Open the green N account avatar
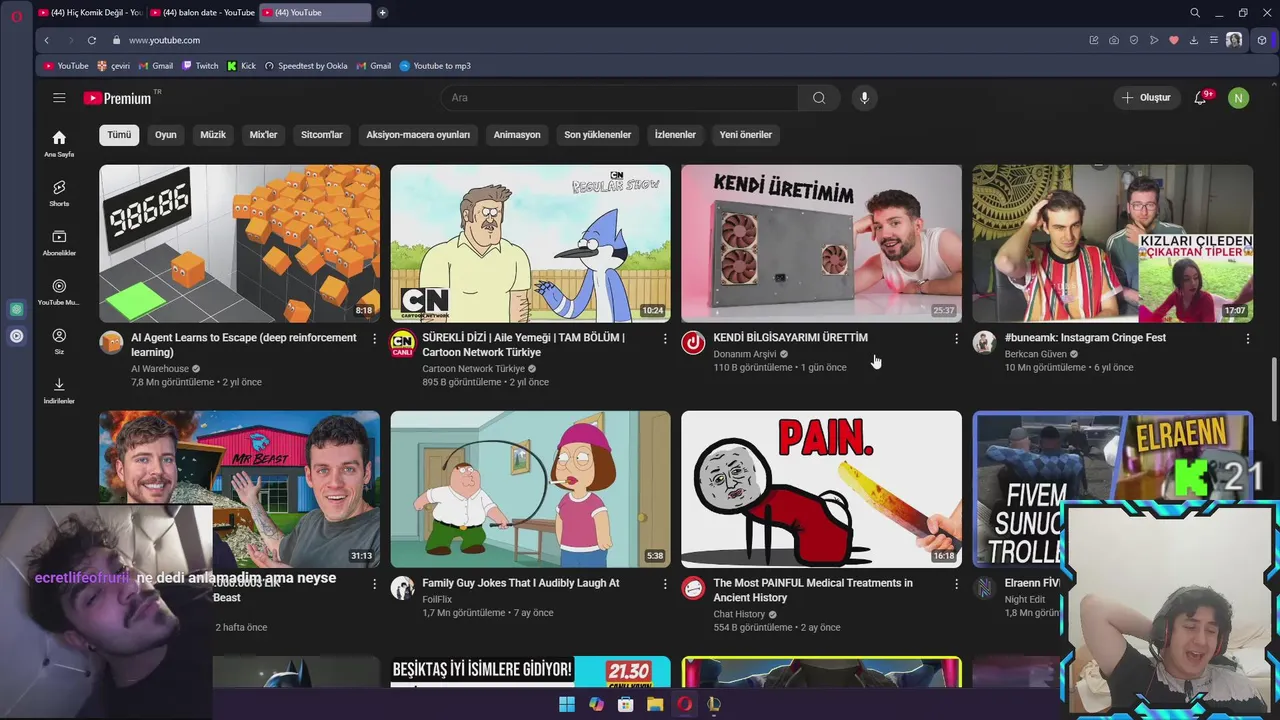 coord(1238,98)
